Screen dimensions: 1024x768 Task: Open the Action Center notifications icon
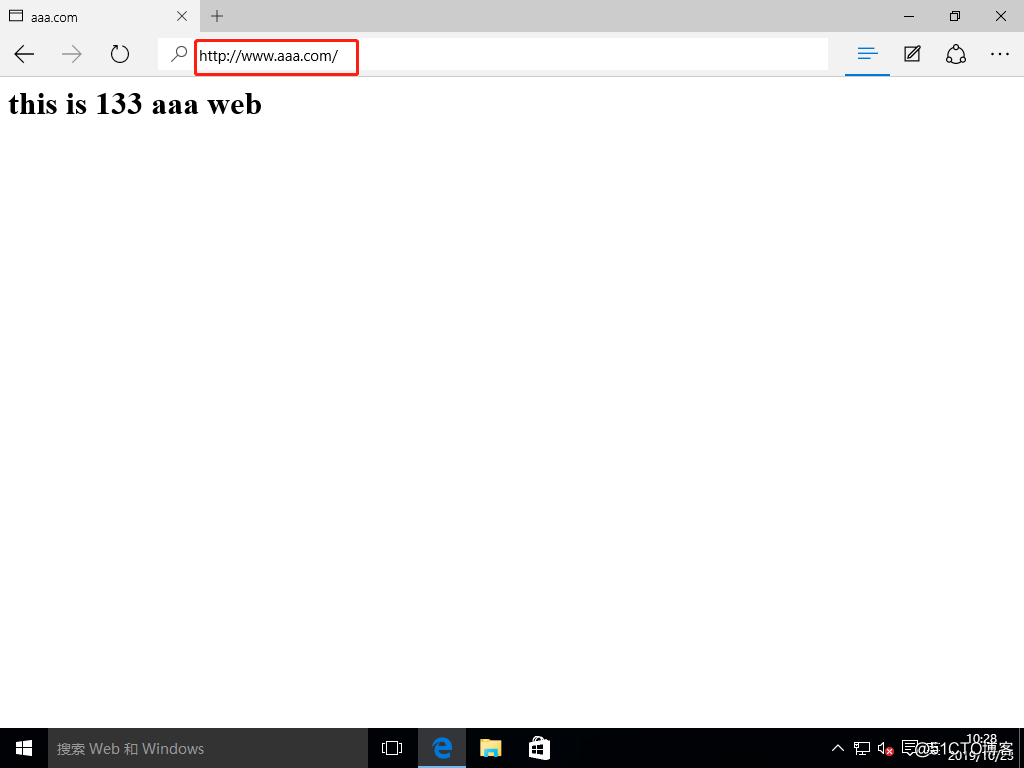(909, 748)
